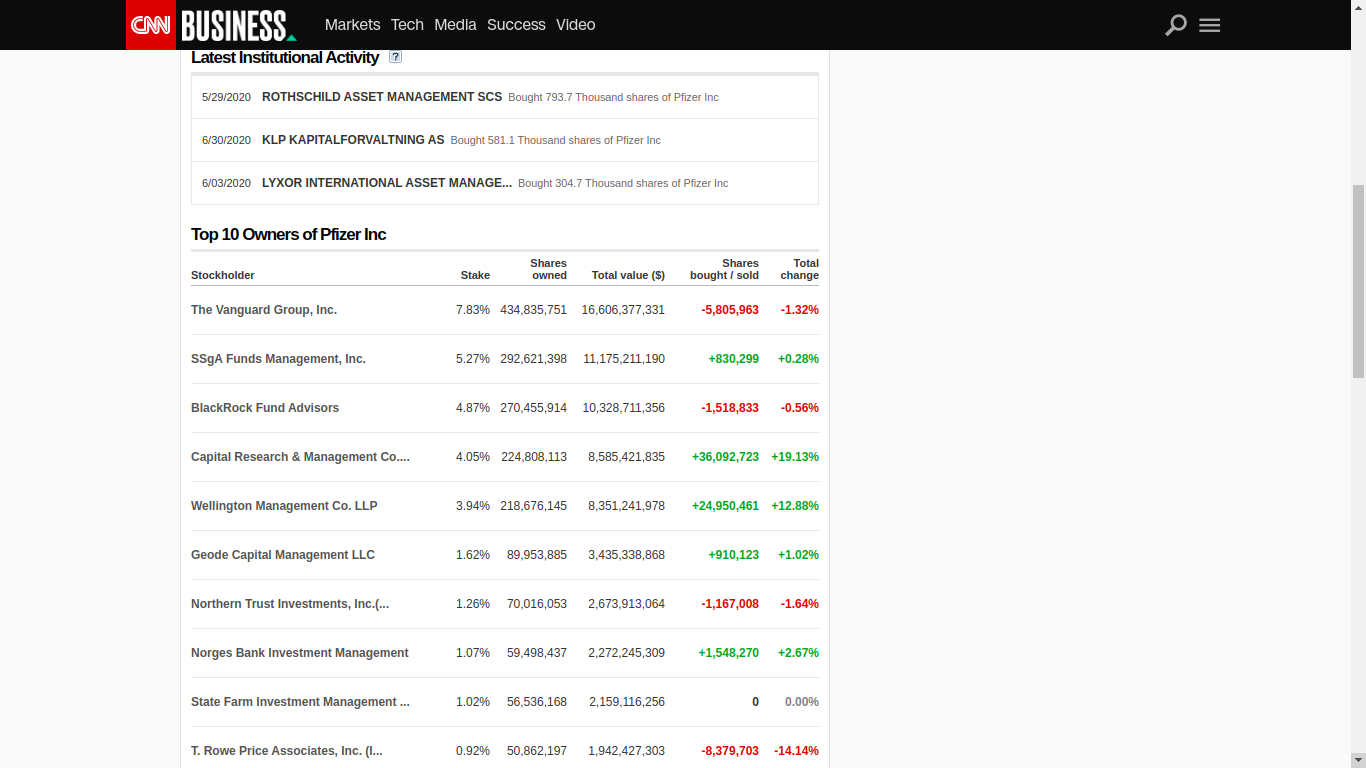1366x768 pixels.
Task: Select BlackRock Fund Advisors stockholder
Action: point(265,408)
